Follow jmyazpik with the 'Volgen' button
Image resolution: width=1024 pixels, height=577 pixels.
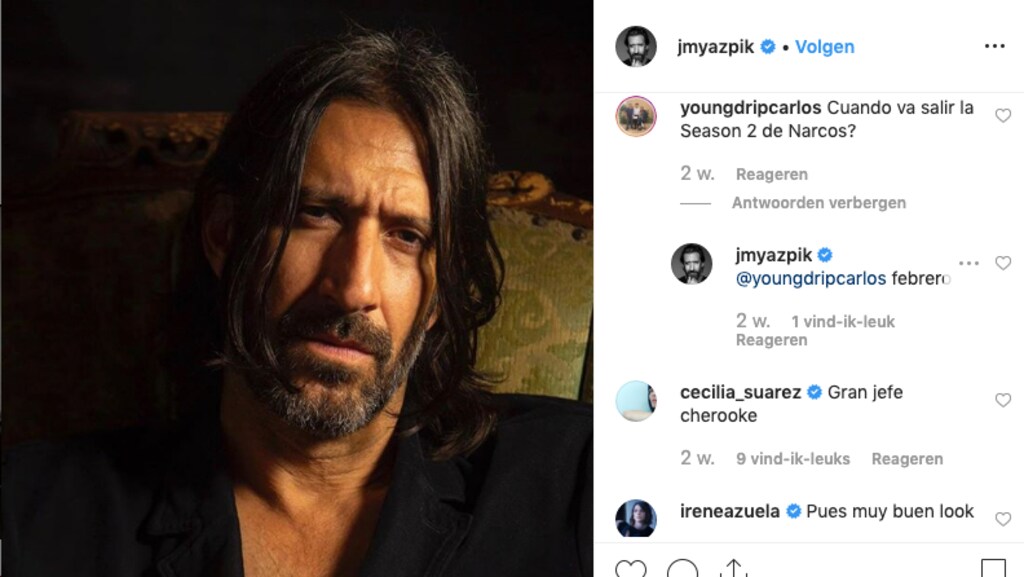click(825, 47)
